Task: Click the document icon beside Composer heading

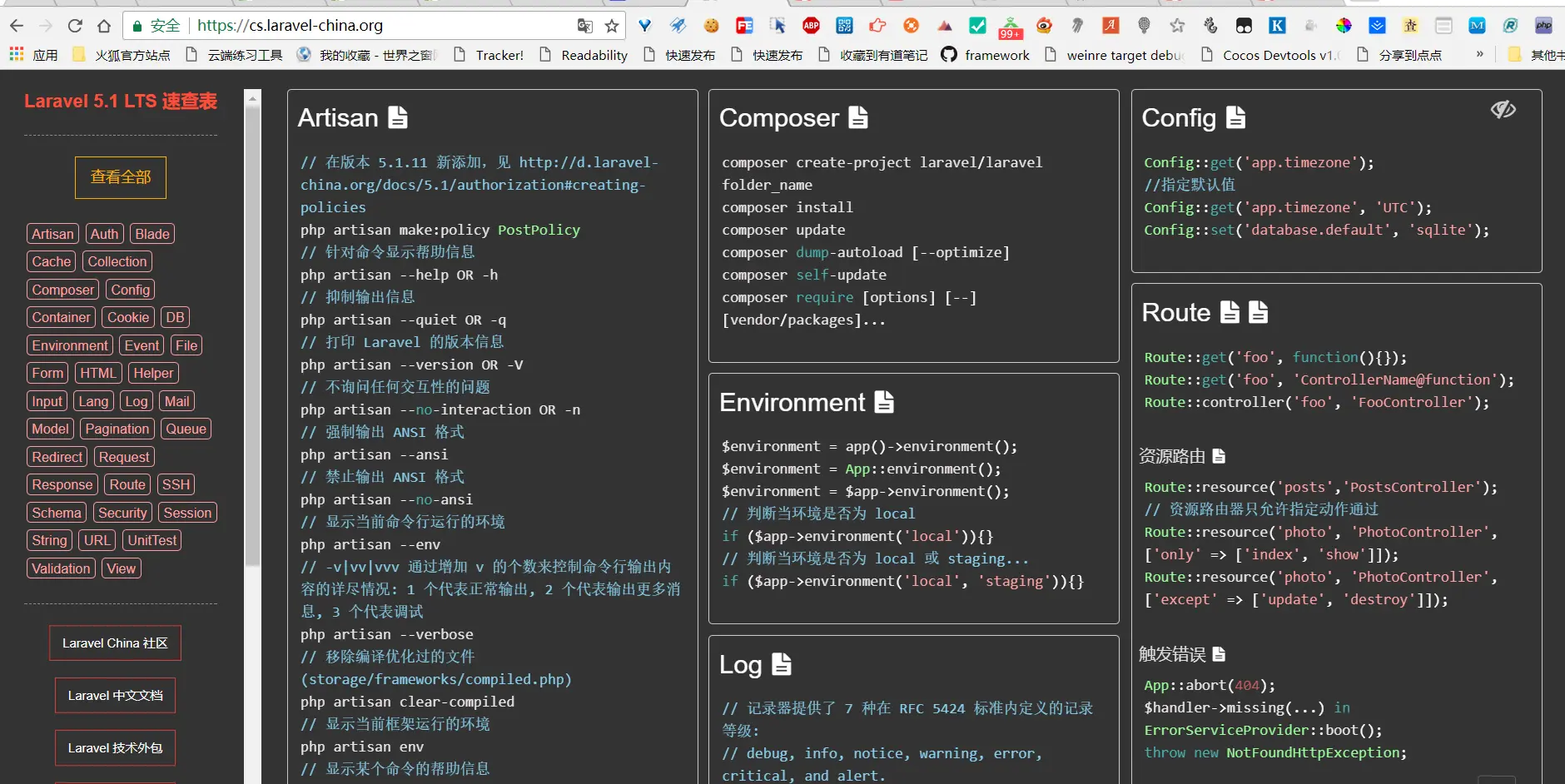Action: point(858,117)
